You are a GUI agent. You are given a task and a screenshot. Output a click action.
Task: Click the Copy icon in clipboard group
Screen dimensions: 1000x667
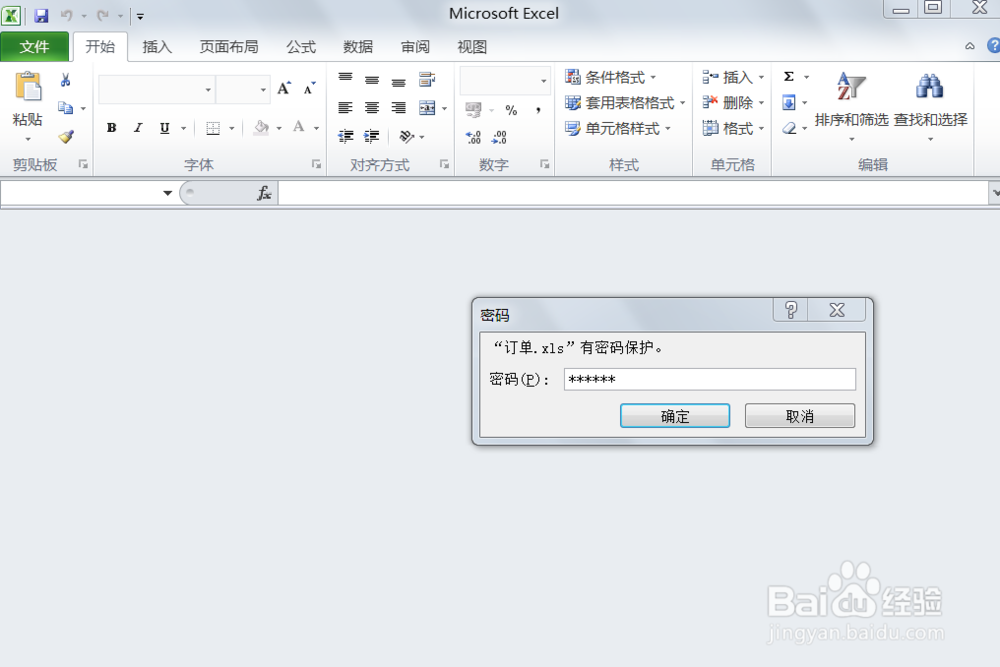pos(65,108)
